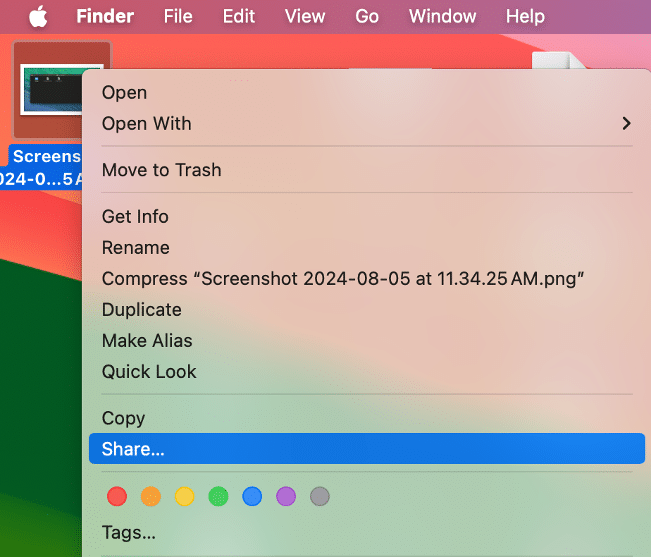The image size is (652, 558).
Task: Rename the screenshot file
Action: tap(136, 247)
